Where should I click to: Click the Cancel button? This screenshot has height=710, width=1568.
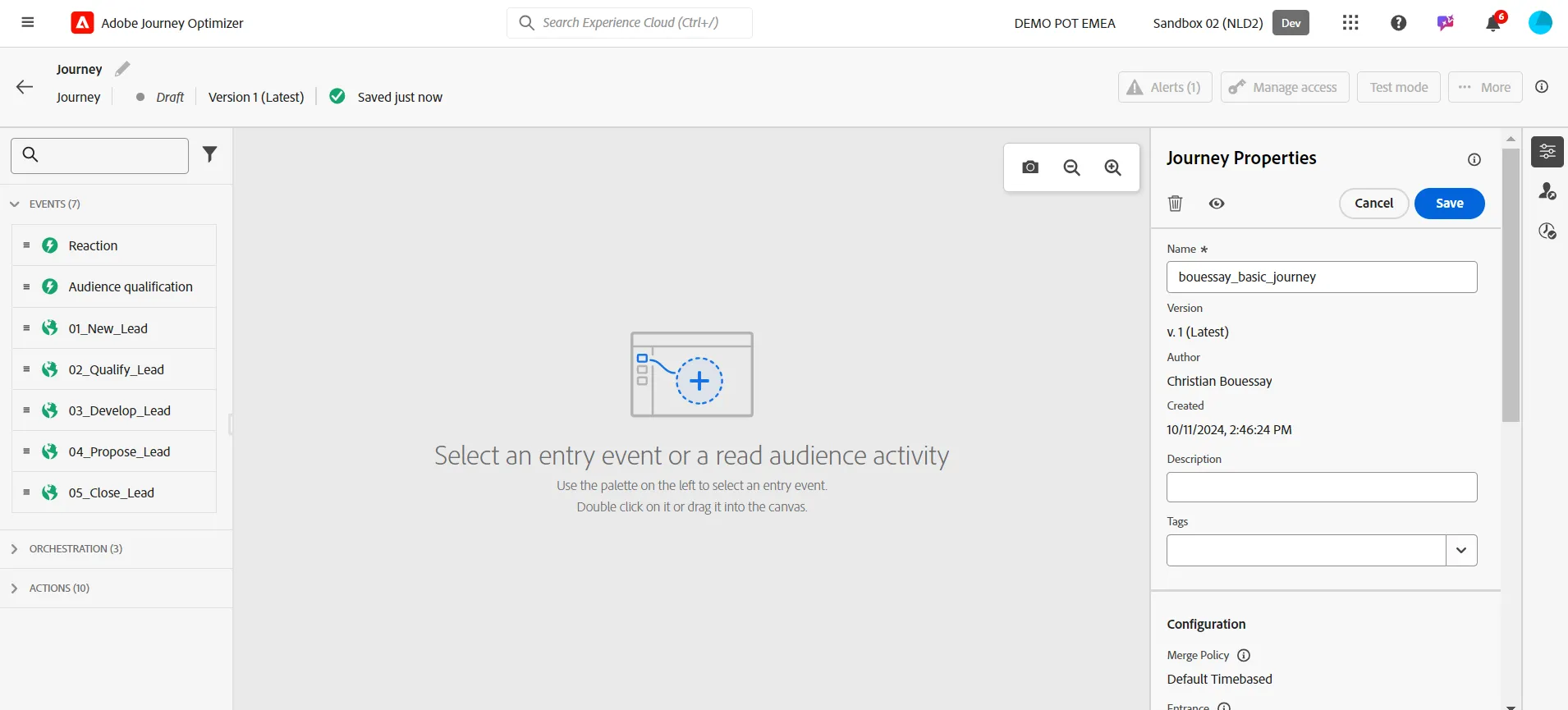[1373, 204]
